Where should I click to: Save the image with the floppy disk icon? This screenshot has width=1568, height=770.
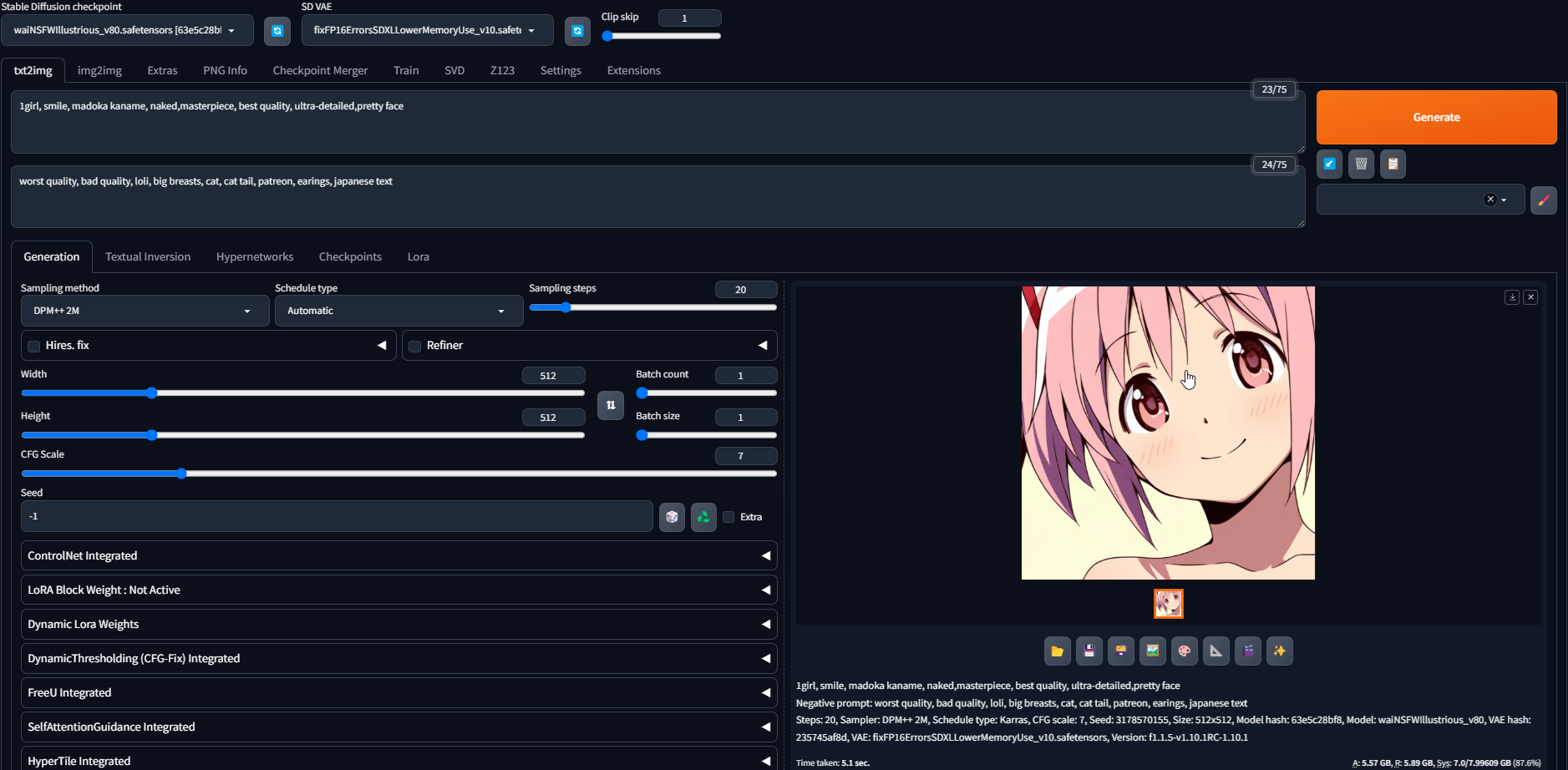(x=1089, y=651)
